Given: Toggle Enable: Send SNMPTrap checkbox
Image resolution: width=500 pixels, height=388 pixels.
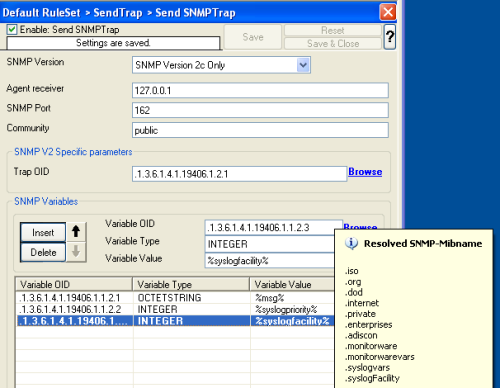Looking at the screenshot, I should pyautogui.click(x=12, y=29).
